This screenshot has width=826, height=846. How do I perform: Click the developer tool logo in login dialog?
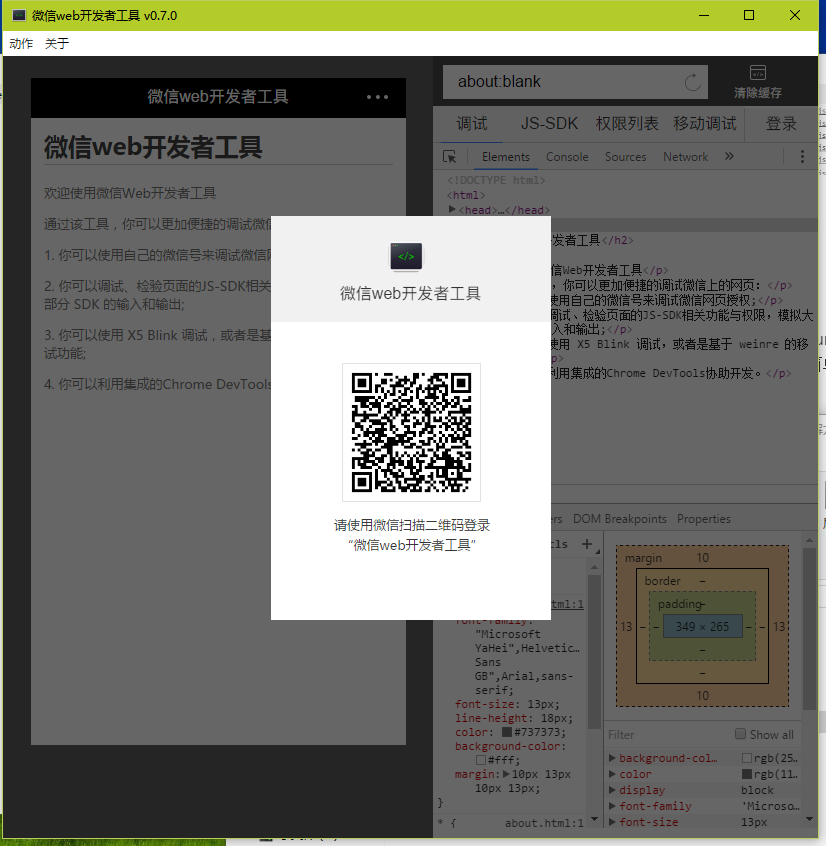pyautogui.click(x=406, y=256)
